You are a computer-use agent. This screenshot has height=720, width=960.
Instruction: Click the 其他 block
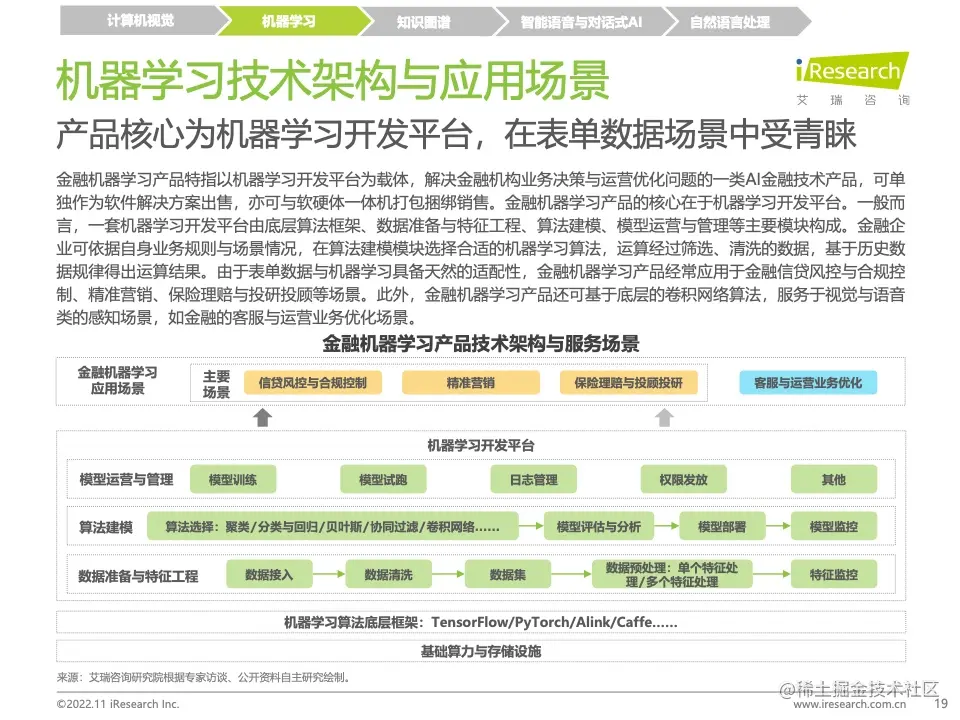tap(833, 479)
